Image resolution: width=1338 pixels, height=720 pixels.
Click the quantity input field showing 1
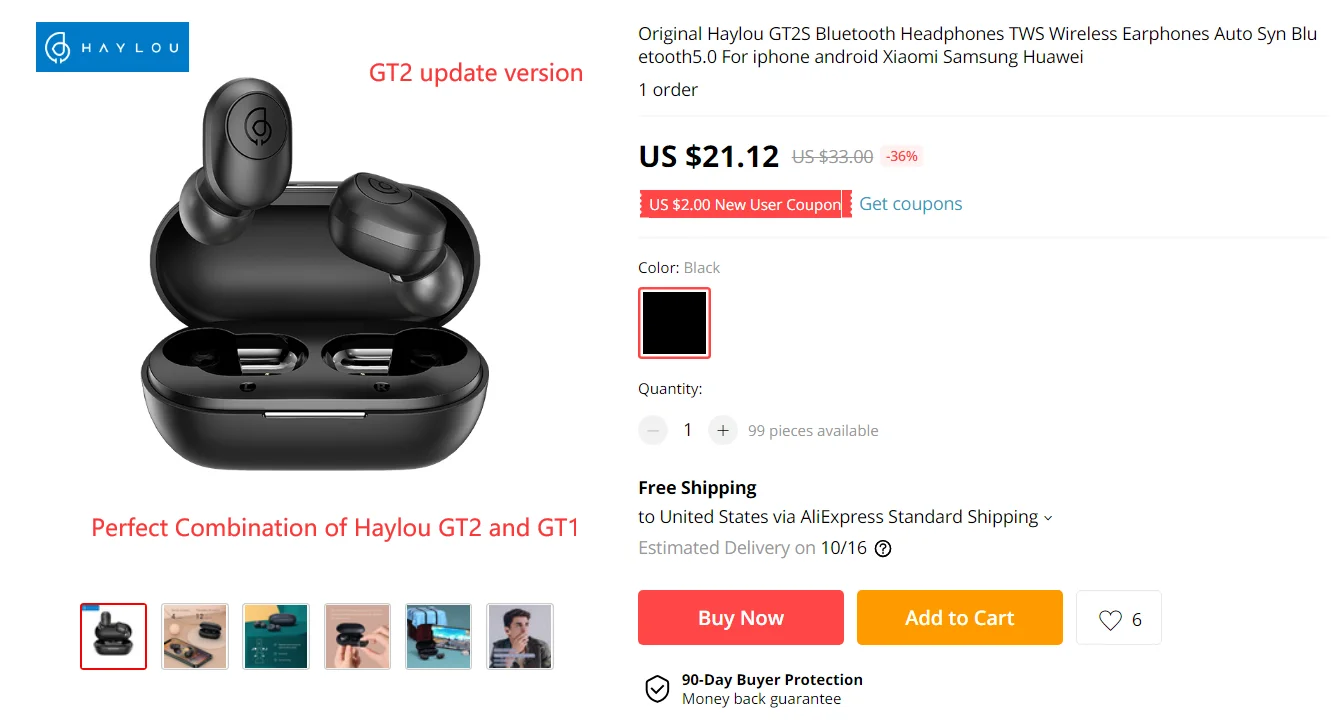(688, 430)
